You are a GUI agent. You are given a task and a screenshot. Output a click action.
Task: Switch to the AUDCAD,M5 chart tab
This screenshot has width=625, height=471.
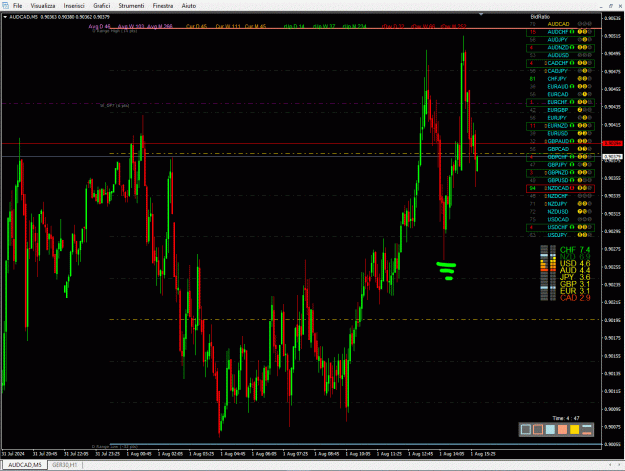(x=25, y=465)
